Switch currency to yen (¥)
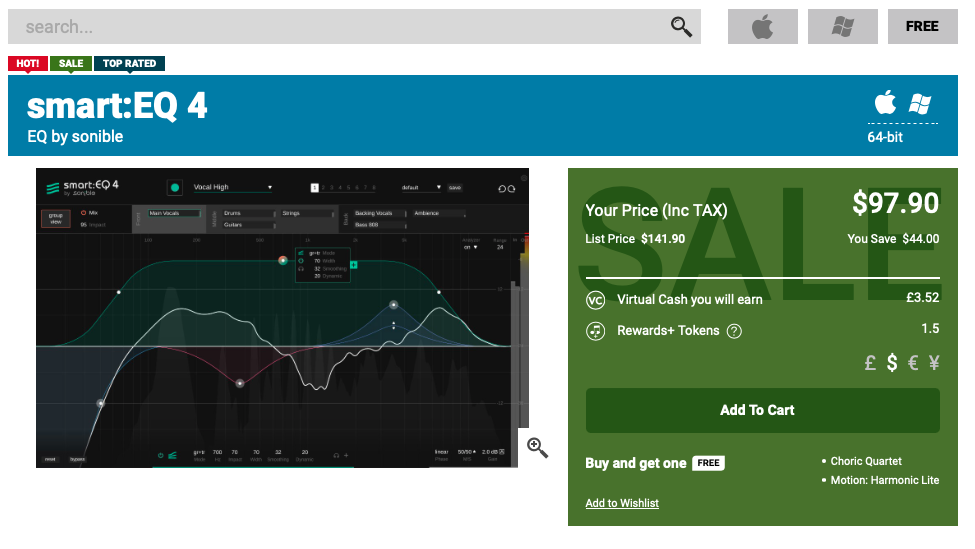 (x=933, y=362)
